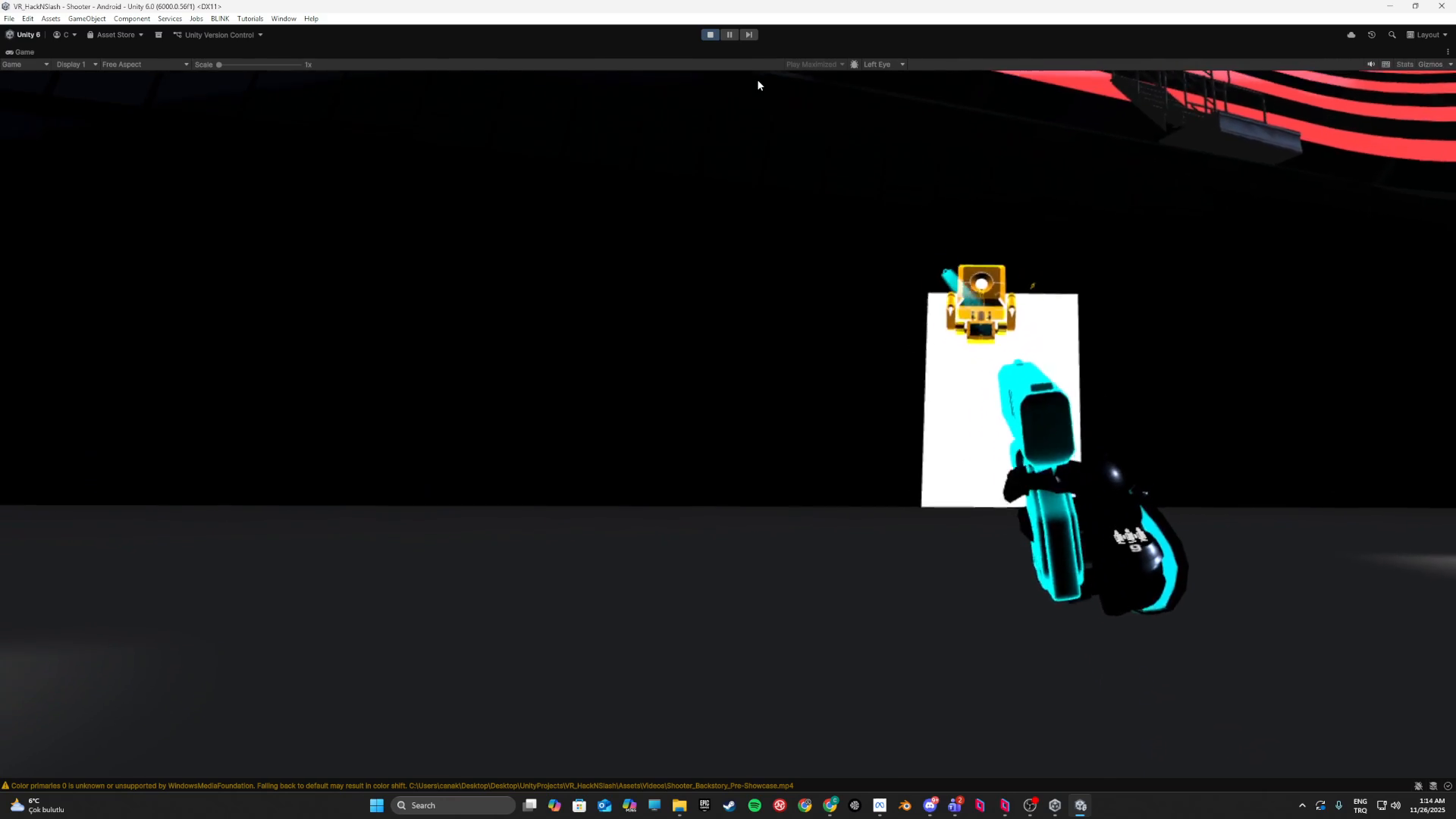This screenshot has width=1456, height=819.
Task: Toggle Mute Audio in Game view
Action: pyautogui.click(x=1371, y=64)
